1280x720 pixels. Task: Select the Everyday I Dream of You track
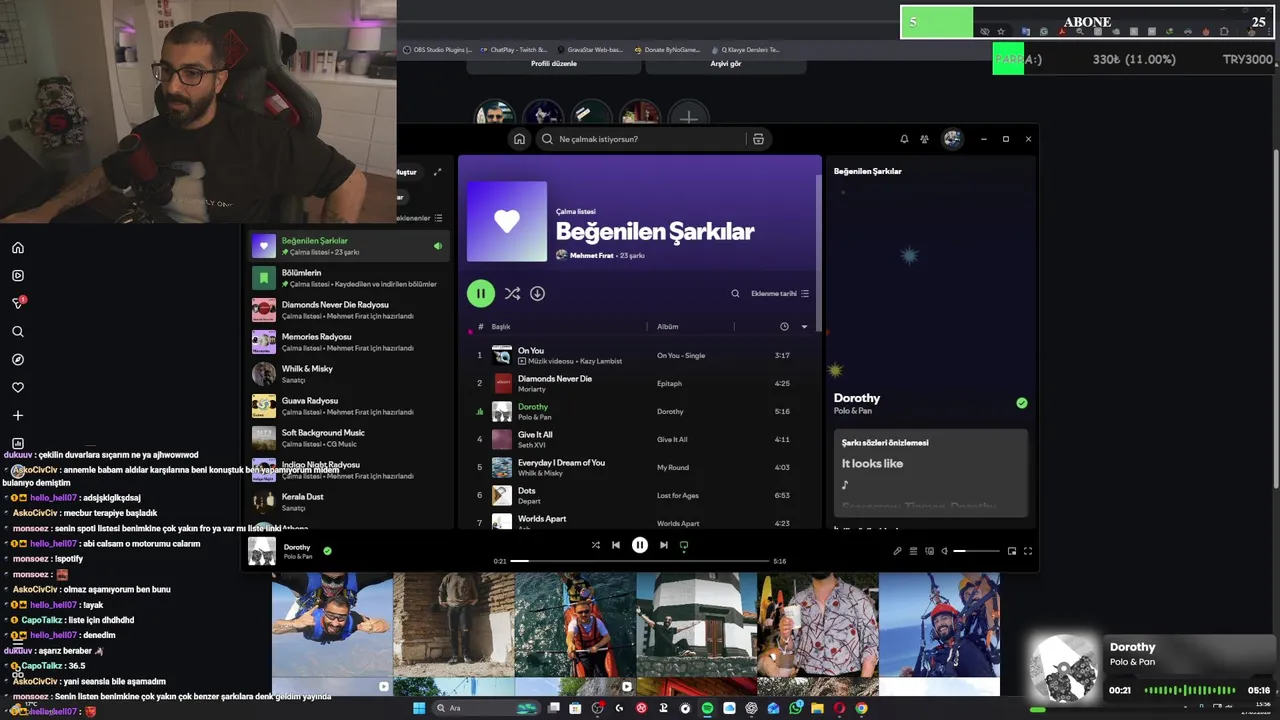pyautogui.click(x=640, y=467)
